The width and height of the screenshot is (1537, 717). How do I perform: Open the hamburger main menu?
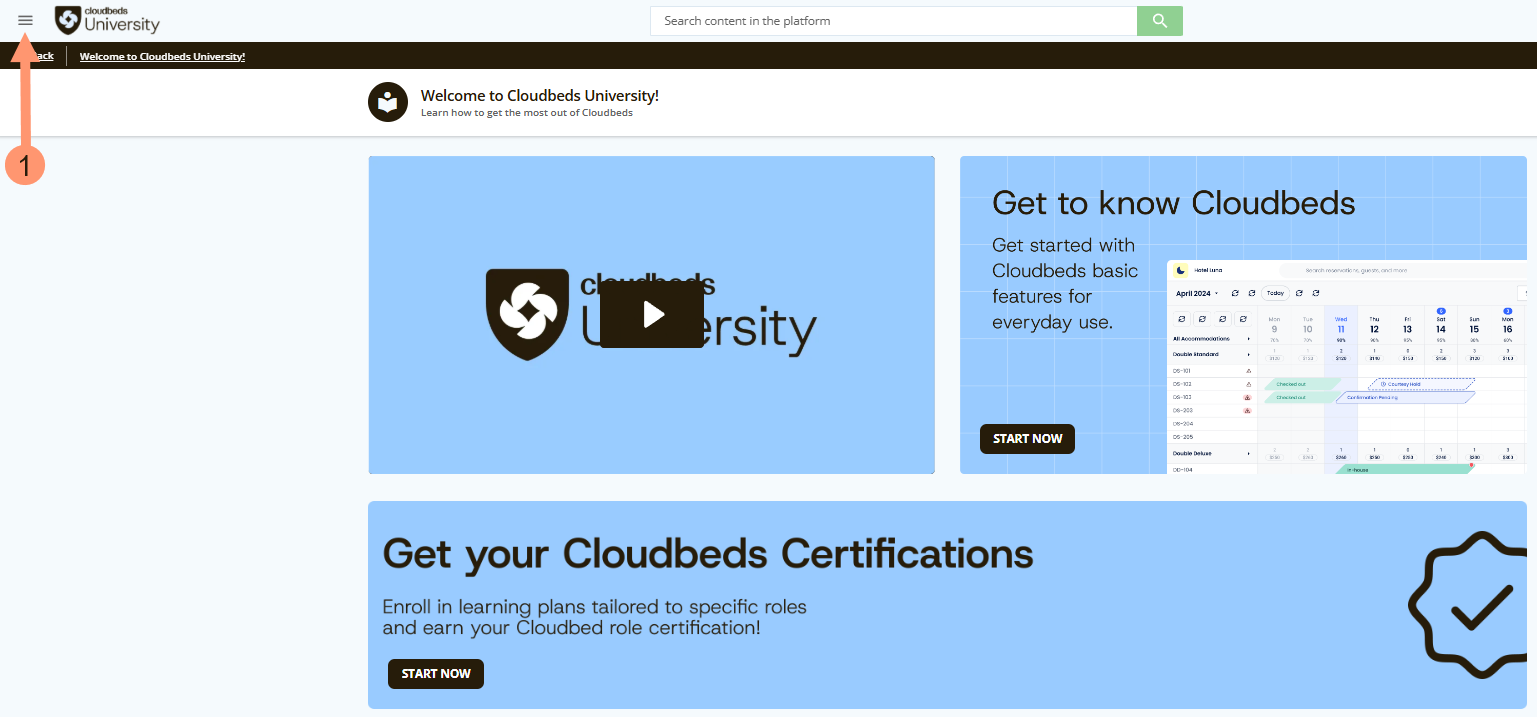25,20
